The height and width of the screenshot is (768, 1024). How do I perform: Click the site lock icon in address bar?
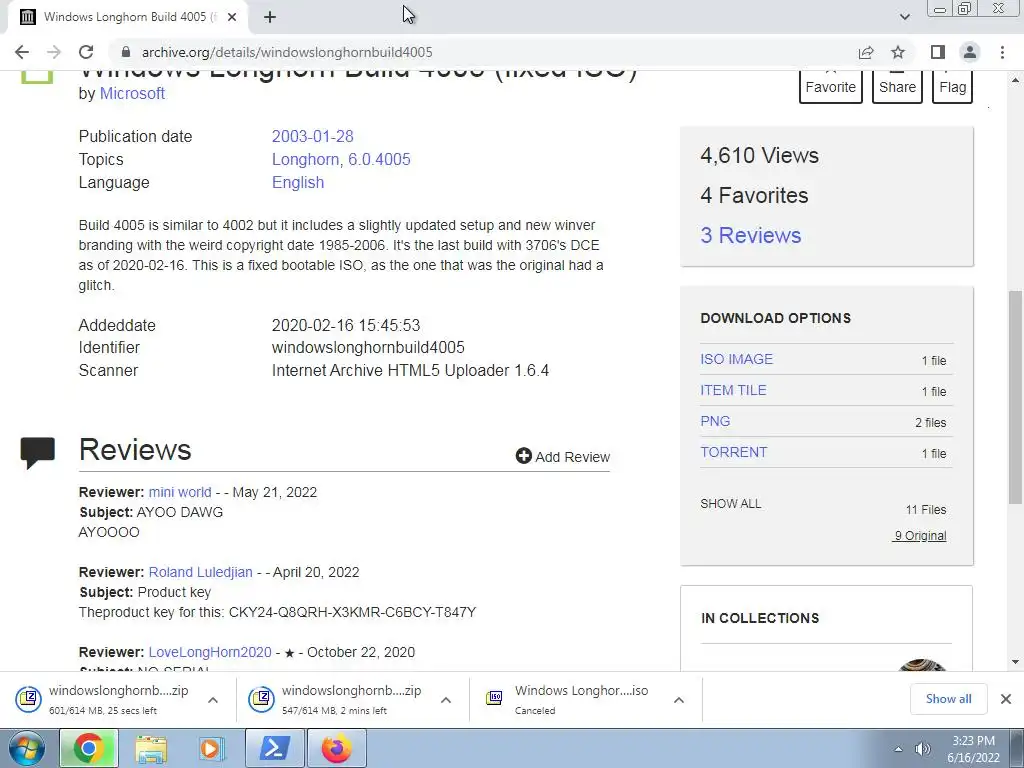127,52
